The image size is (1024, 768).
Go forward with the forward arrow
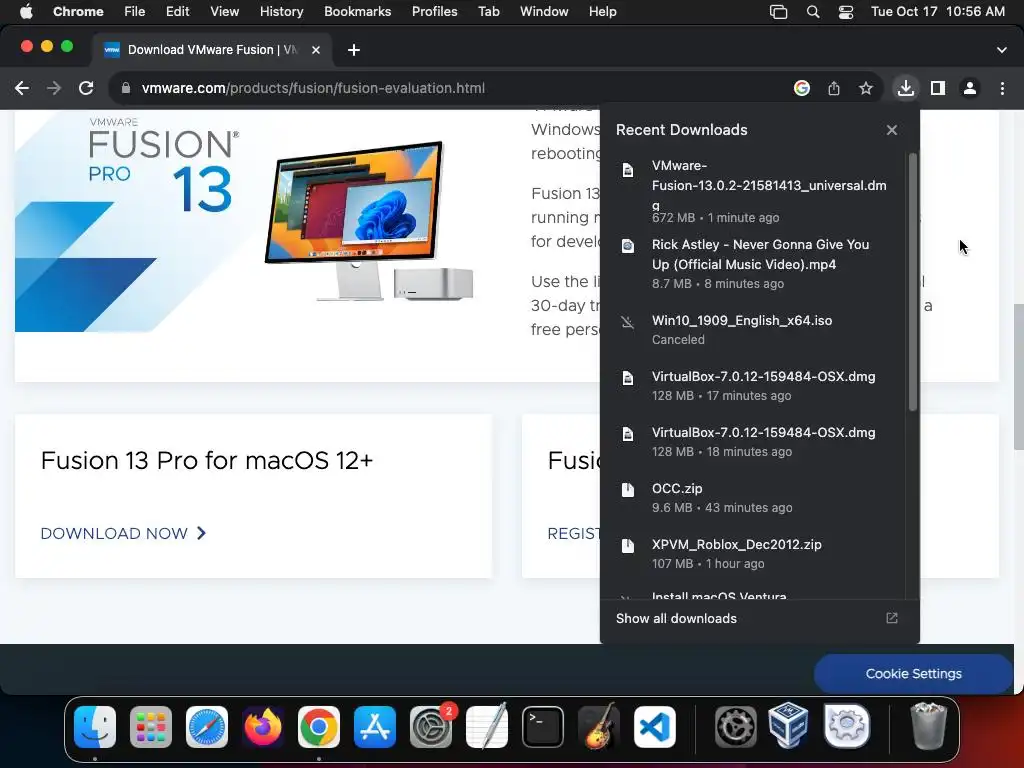point(54,88)
